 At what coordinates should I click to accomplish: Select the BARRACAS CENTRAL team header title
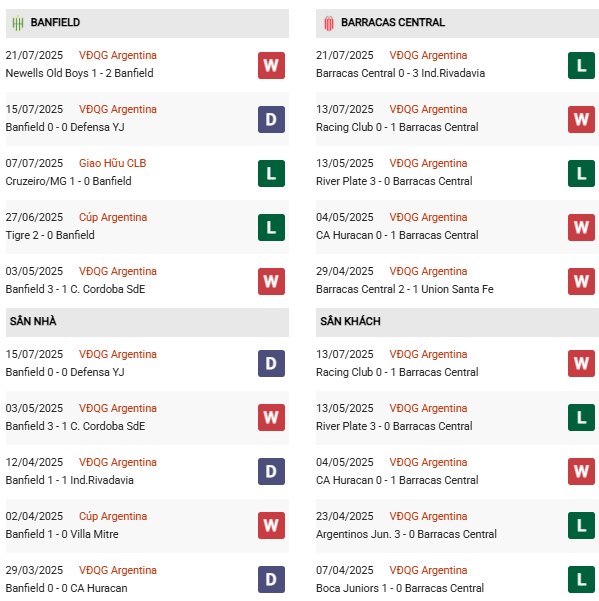coord(393,23)
